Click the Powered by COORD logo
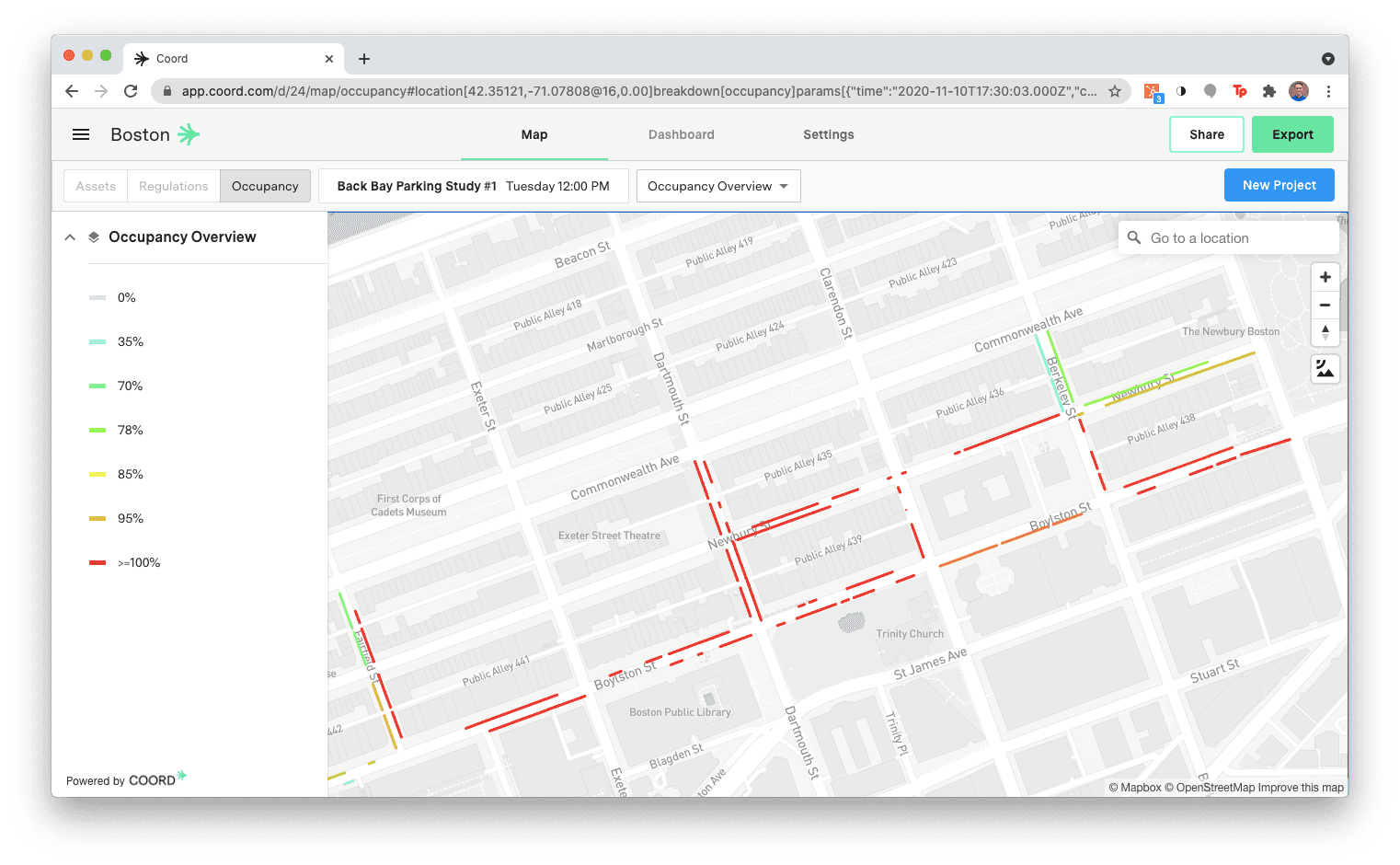The width and height of the screenshot is (1400, 865). click(x=127, y=779)
